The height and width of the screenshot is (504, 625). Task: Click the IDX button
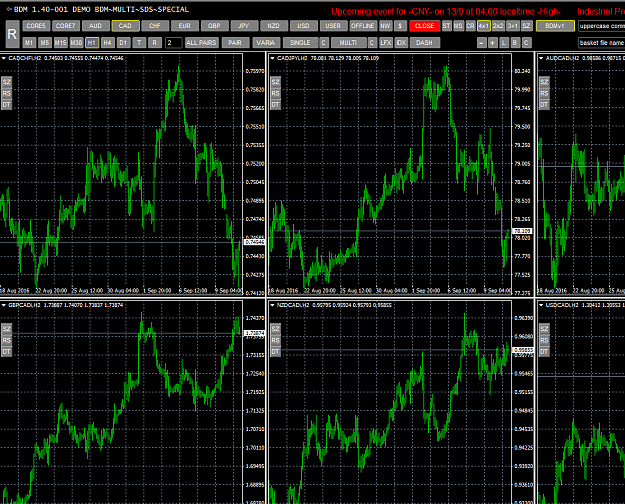[x=401, y=43]
